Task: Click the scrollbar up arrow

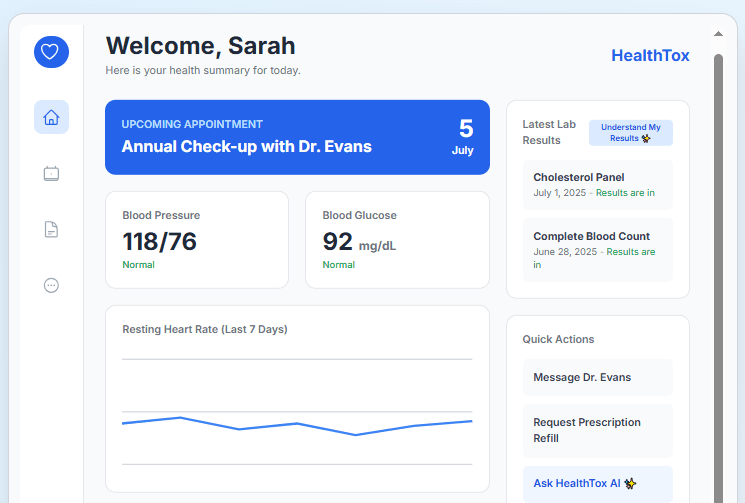Action: 718,34
